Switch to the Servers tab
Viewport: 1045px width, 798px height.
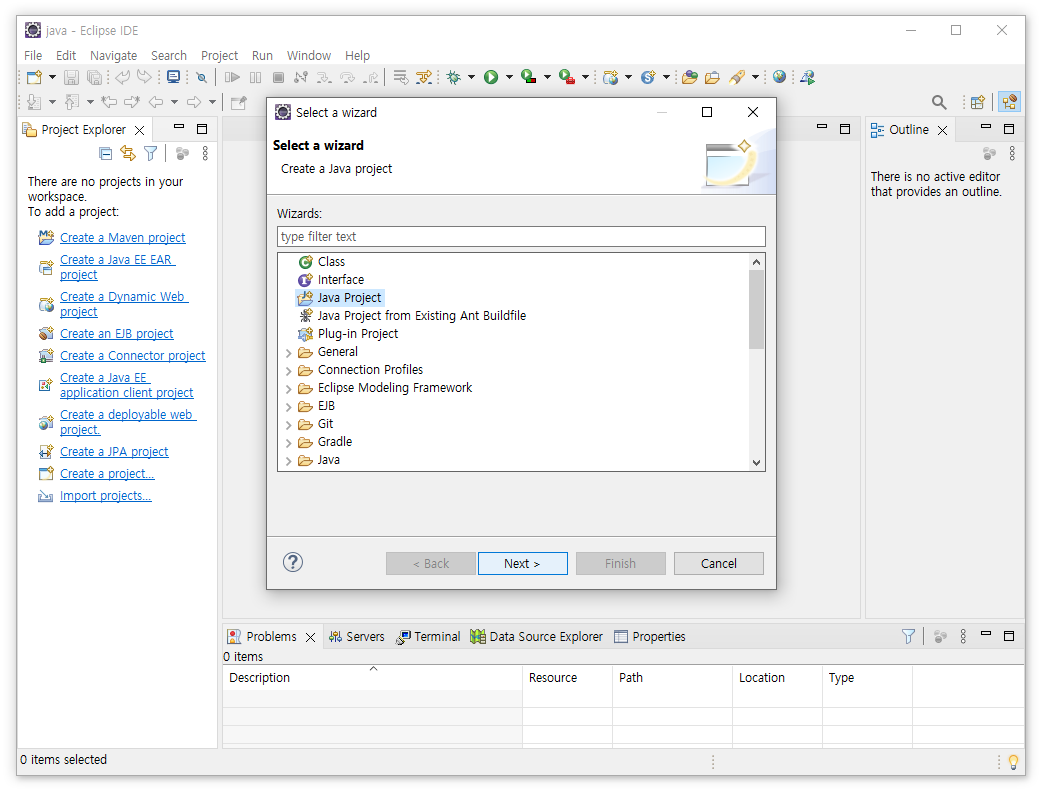pos(357,637)
